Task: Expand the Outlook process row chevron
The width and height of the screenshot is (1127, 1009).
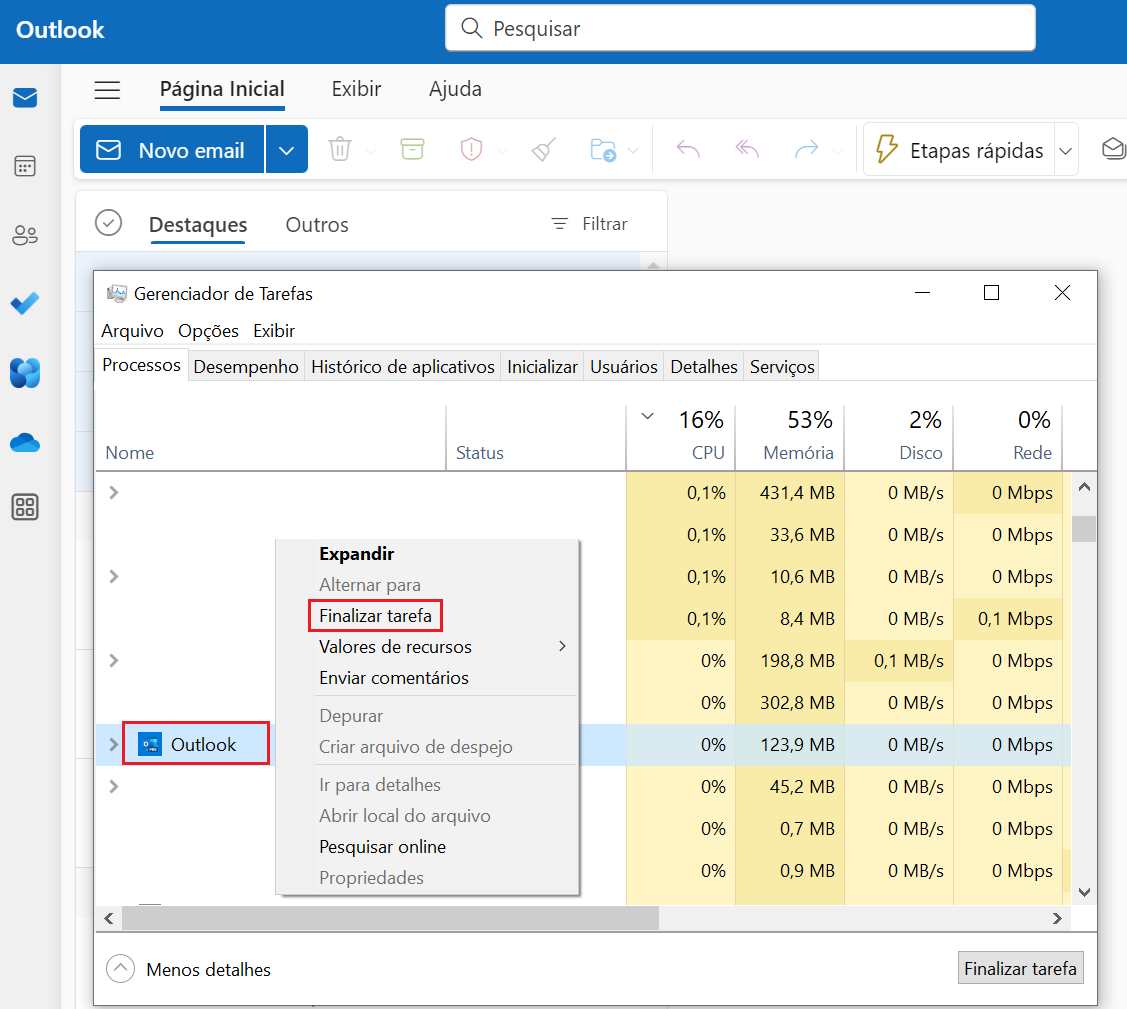Action: point(114,745)
